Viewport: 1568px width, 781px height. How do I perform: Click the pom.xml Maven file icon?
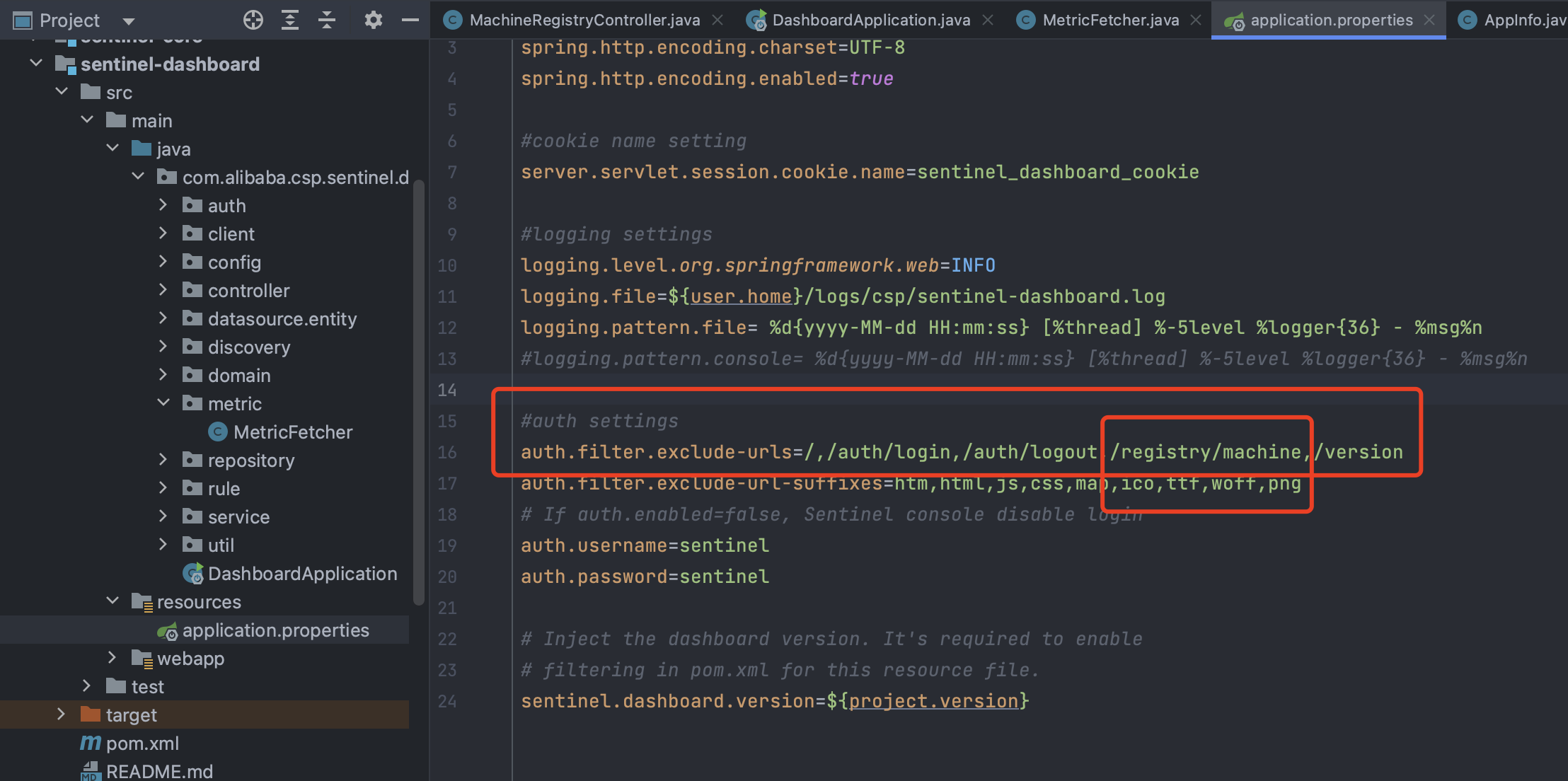91,743
